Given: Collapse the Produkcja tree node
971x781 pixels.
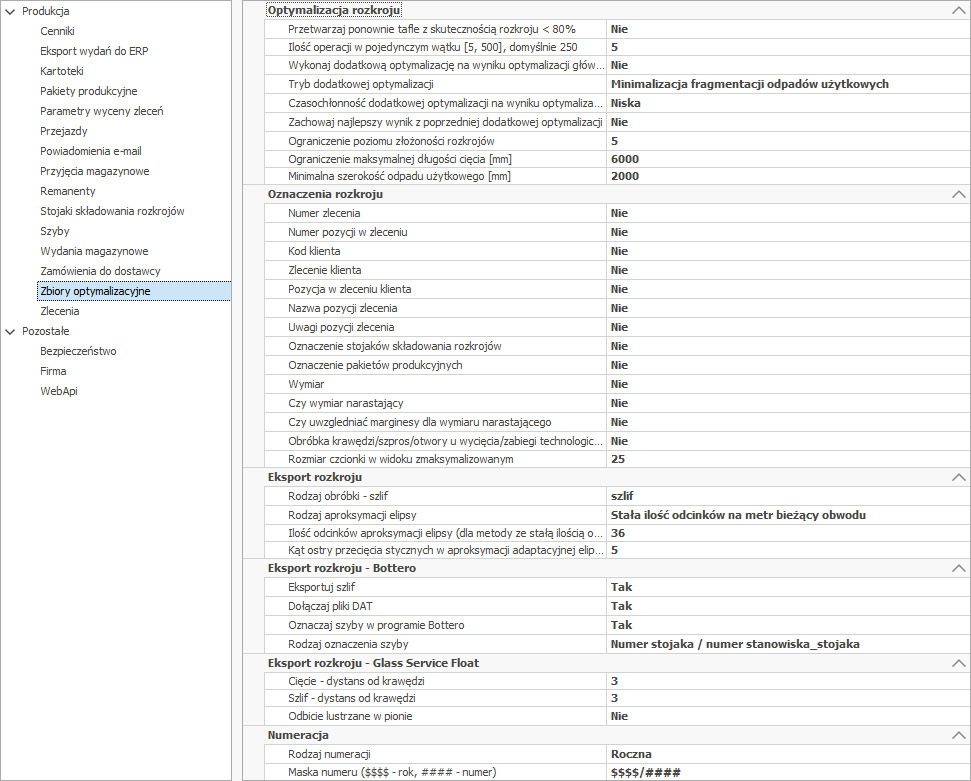Looking at the screenshot, I should tap(11, 11).
